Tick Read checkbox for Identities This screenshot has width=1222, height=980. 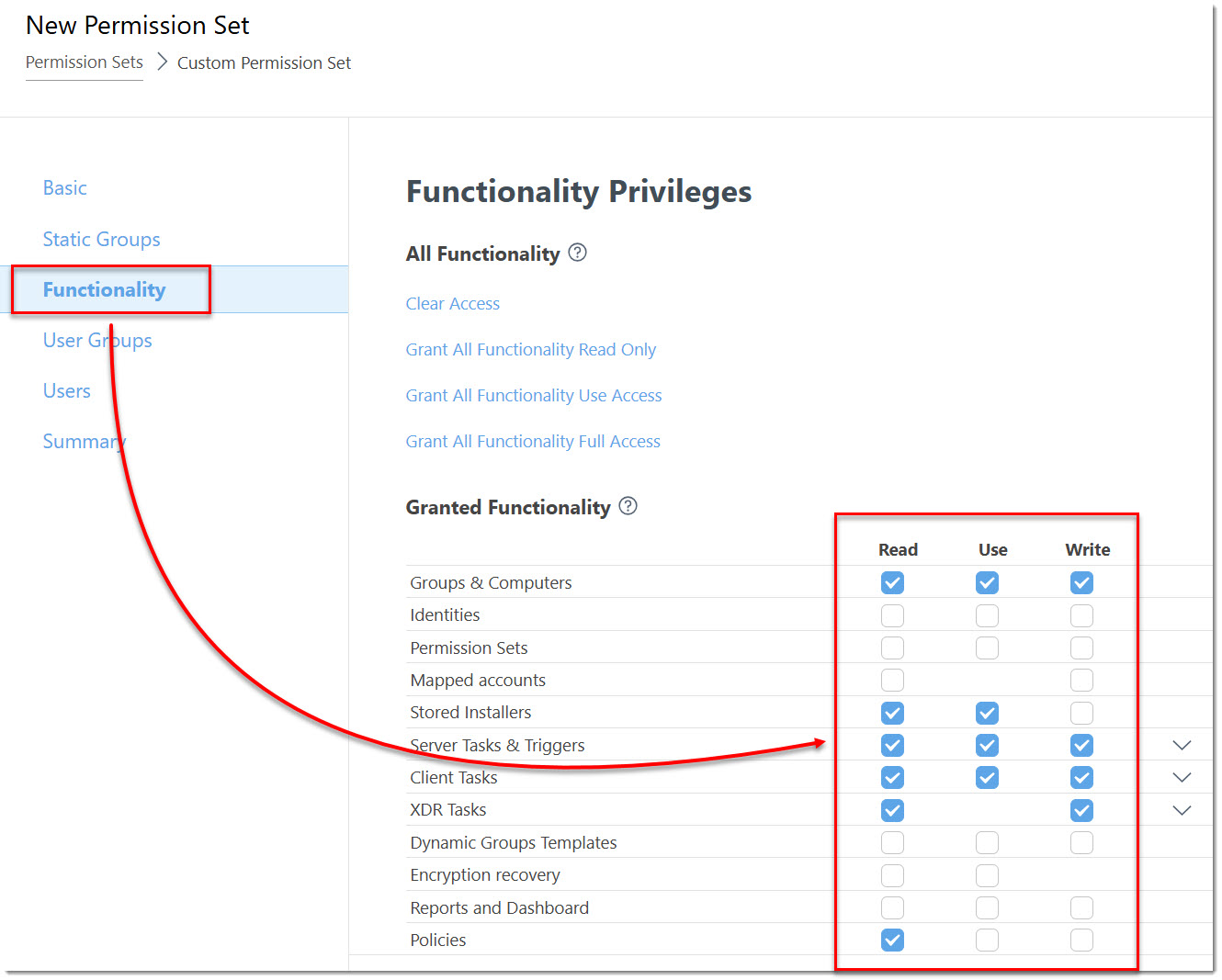pos(892,615)
